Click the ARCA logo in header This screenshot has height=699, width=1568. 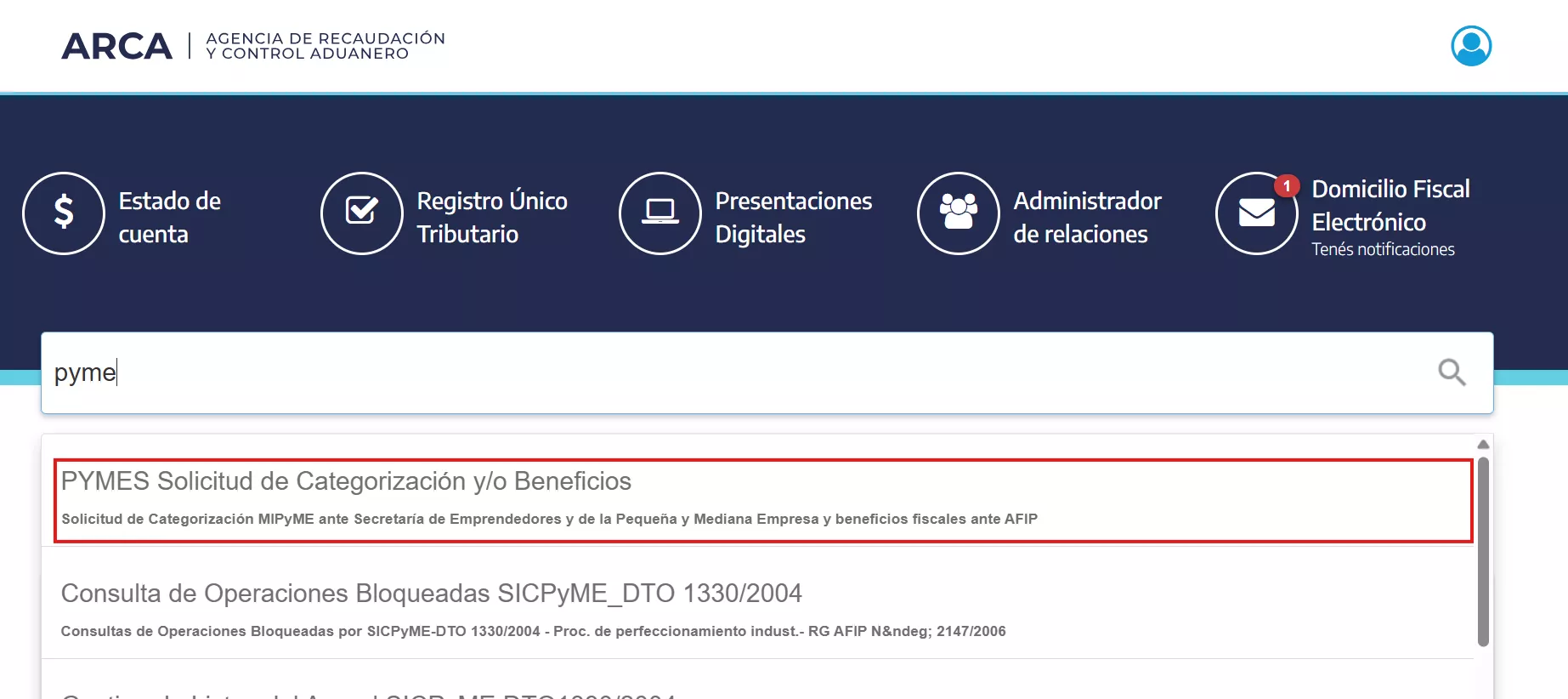(117, 46)
